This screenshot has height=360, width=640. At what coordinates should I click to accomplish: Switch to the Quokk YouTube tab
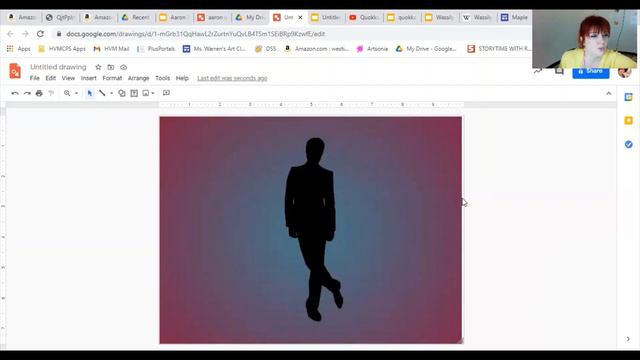tap(364, 17)
